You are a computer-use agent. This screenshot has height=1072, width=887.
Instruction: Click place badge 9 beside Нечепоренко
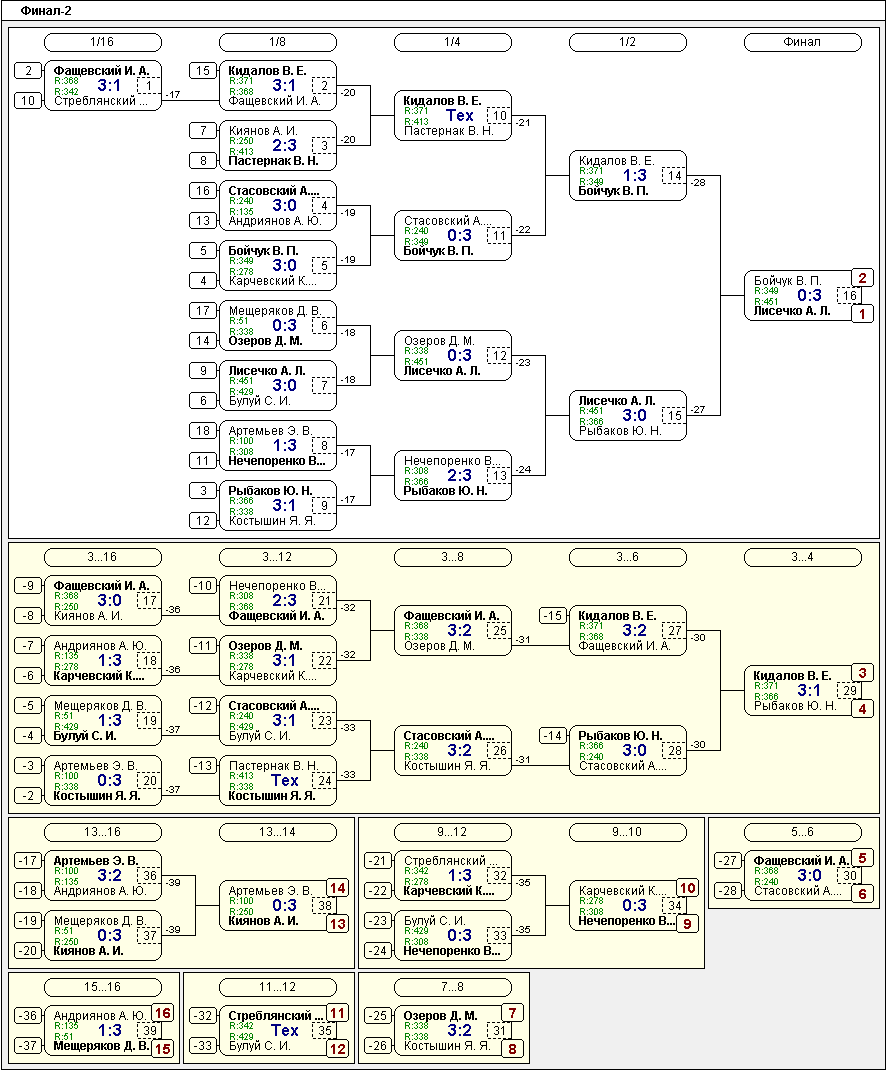click(687, 924)
